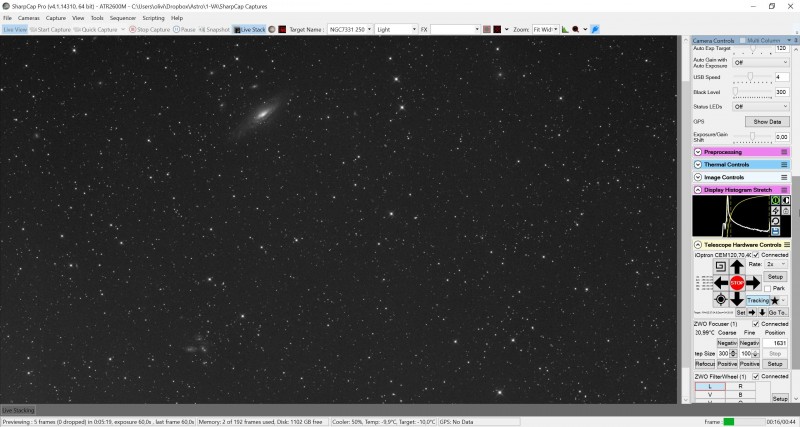Image resolution: width=800 pixels, height=427 pixels.
Task: Slew the telescope left with the left arrow
Action: (720, 283)
